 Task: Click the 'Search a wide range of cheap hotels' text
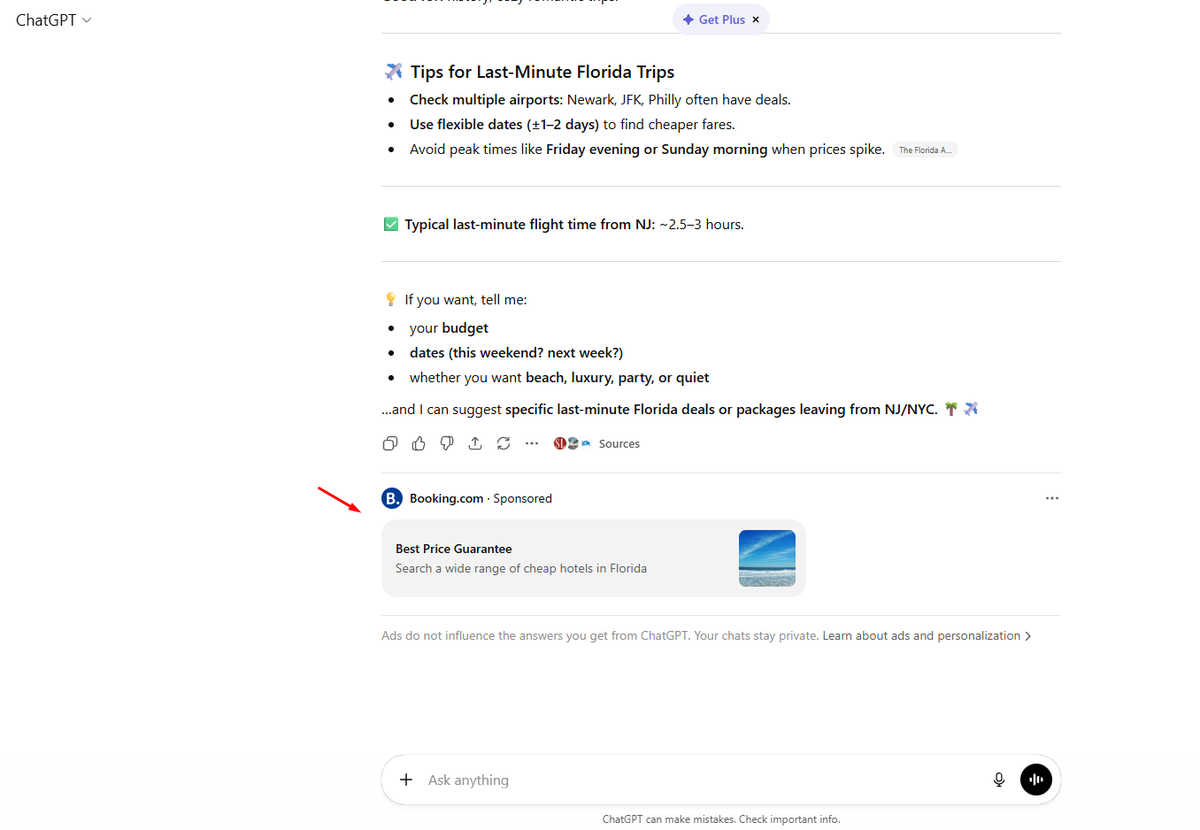(521, 569)
